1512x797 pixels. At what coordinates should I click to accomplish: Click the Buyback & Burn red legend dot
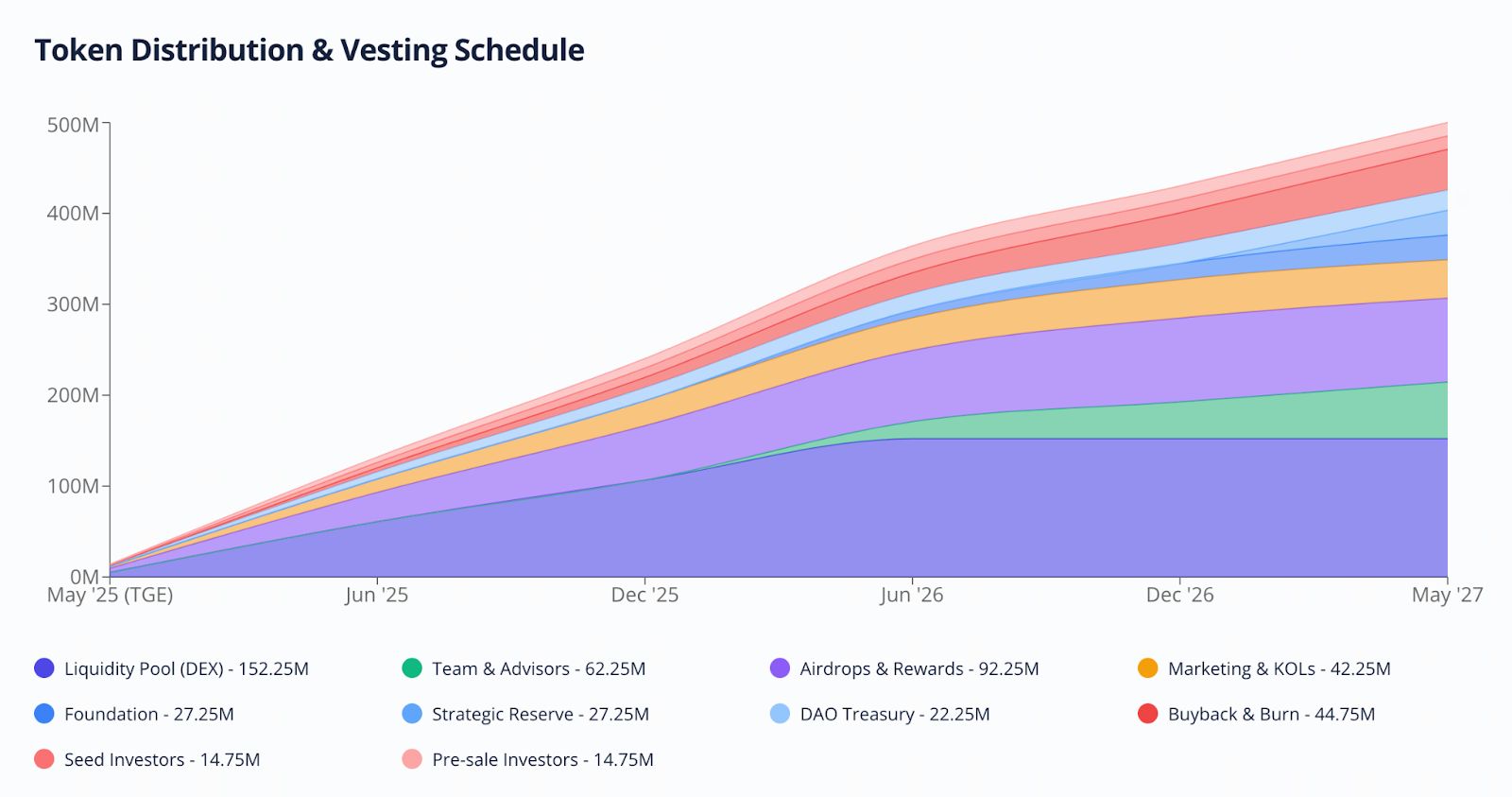pos(1148,714)
